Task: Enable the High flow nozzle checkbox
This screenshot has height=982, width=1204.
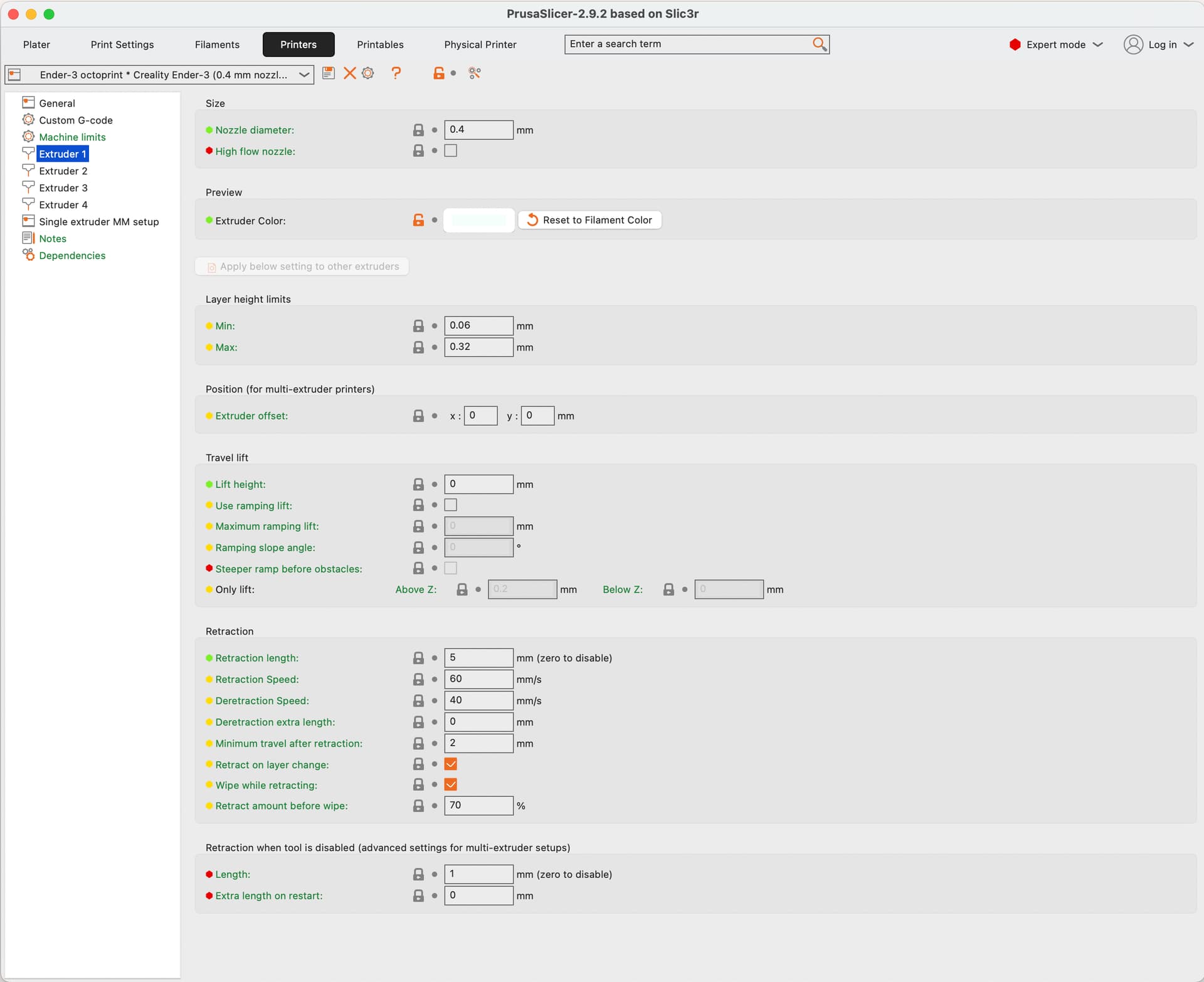Action: [450, 151]
